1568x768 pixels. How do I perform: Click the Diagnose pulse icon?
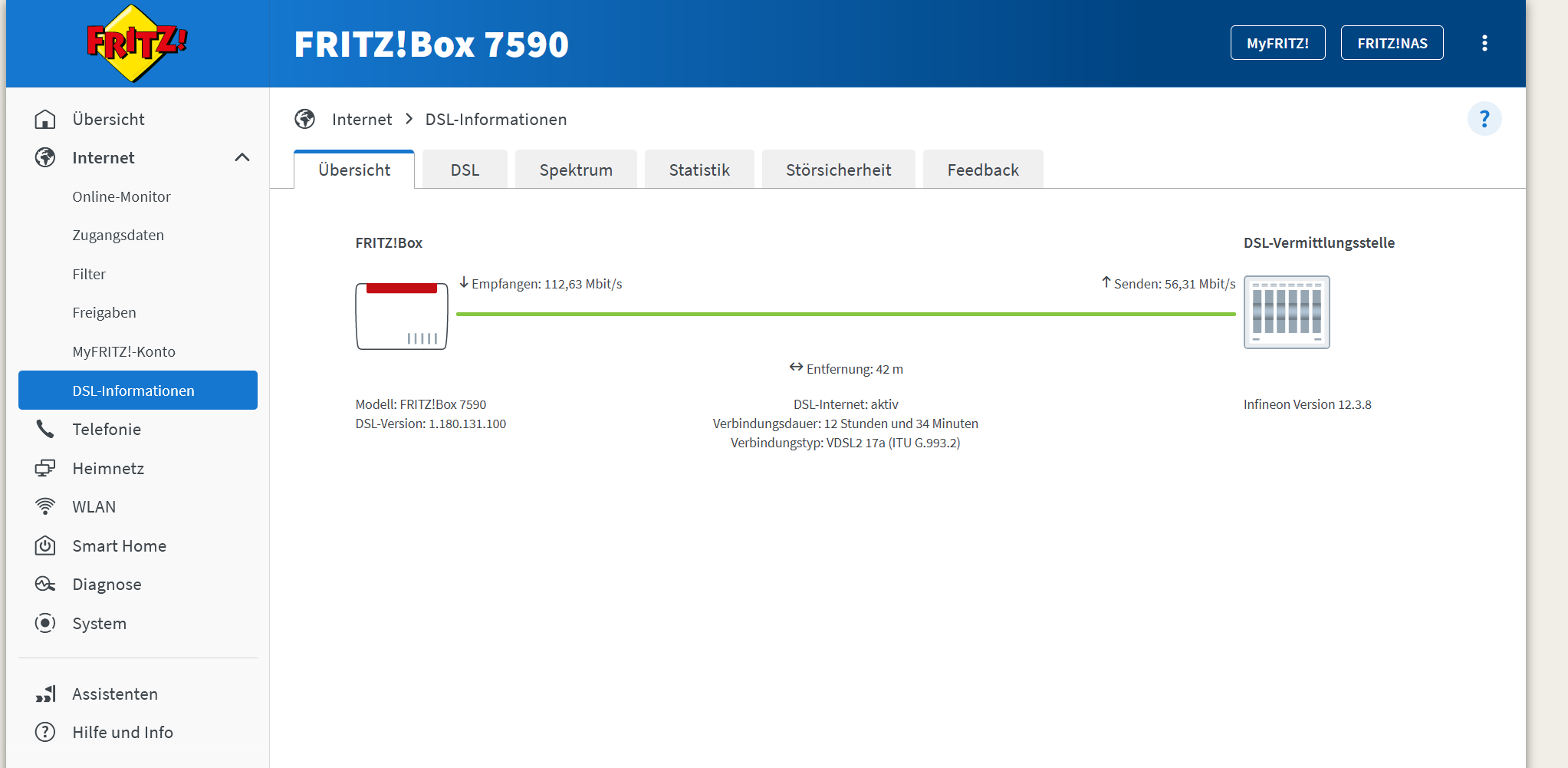(45, 585)
